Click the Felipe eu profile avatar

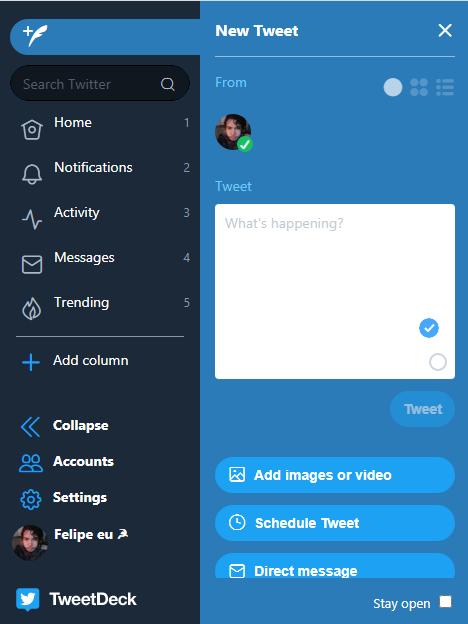tap(30, 543)
